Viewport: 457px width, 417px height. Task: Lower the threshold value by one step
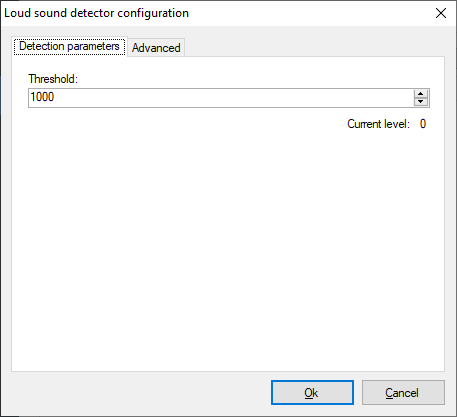tap(421, 102)
